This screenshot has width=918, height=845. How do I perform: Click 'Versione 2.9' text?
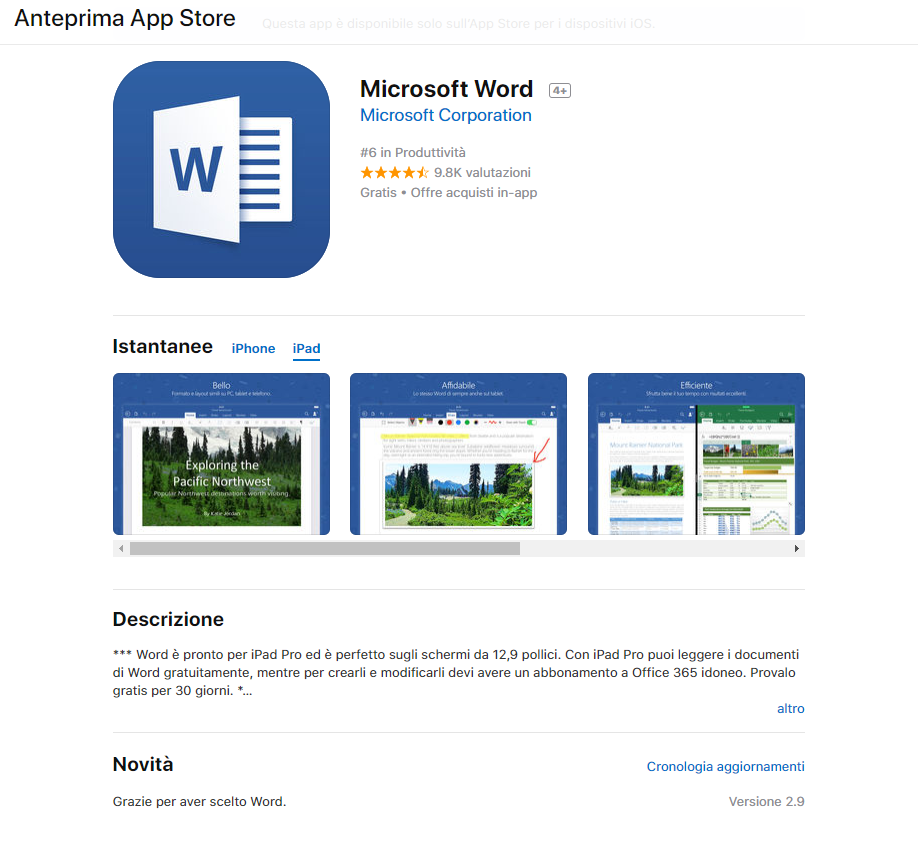[x=766, y=802]
